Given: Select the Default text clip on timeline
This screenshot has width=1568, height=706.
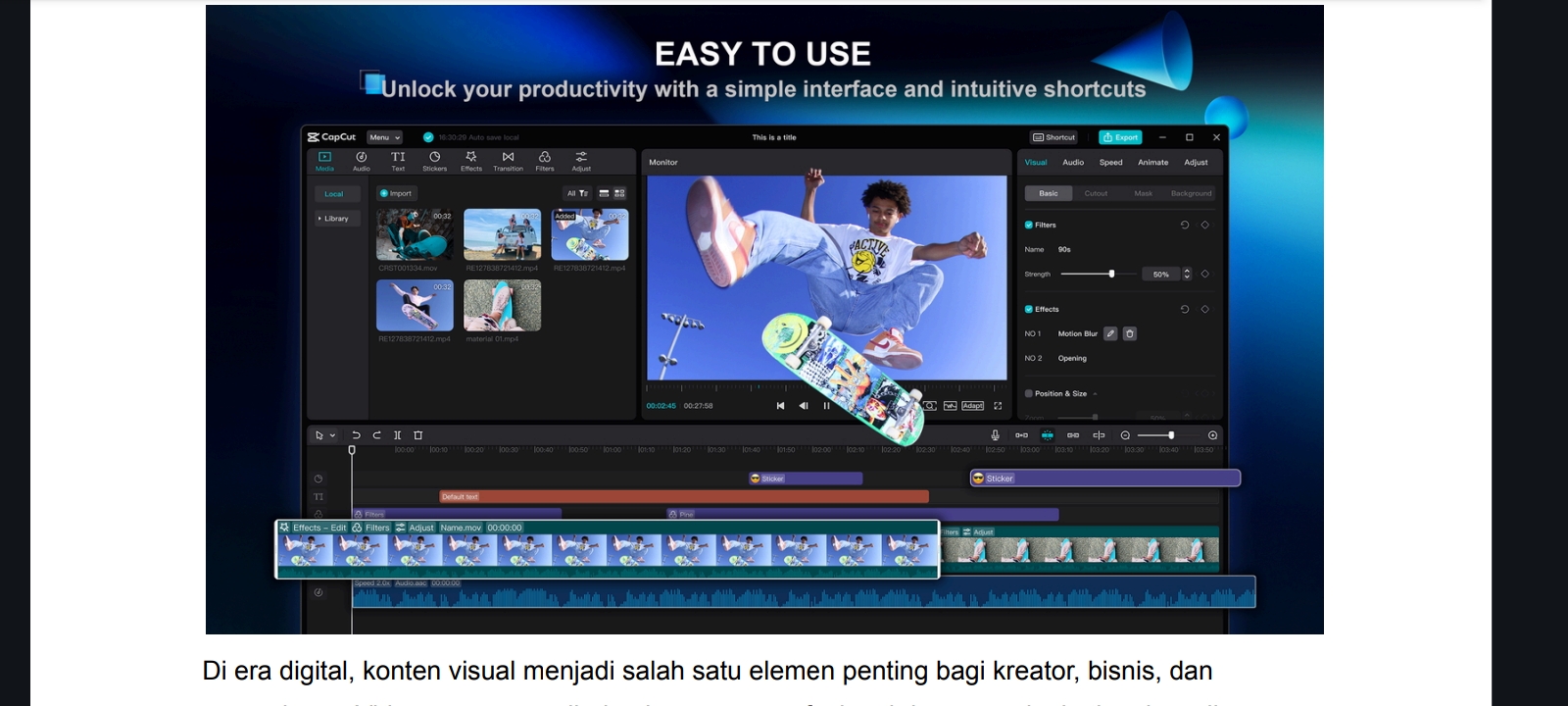Looking at the screenshot, I should 684,497.
